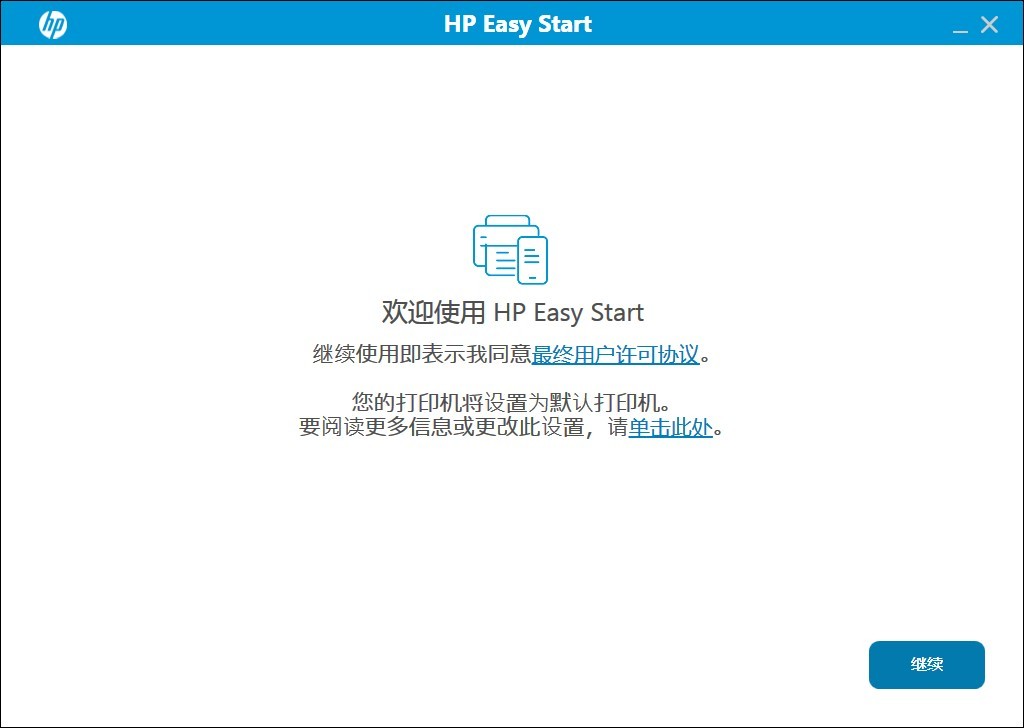Click 继续 to accept and continue setup

926,664
